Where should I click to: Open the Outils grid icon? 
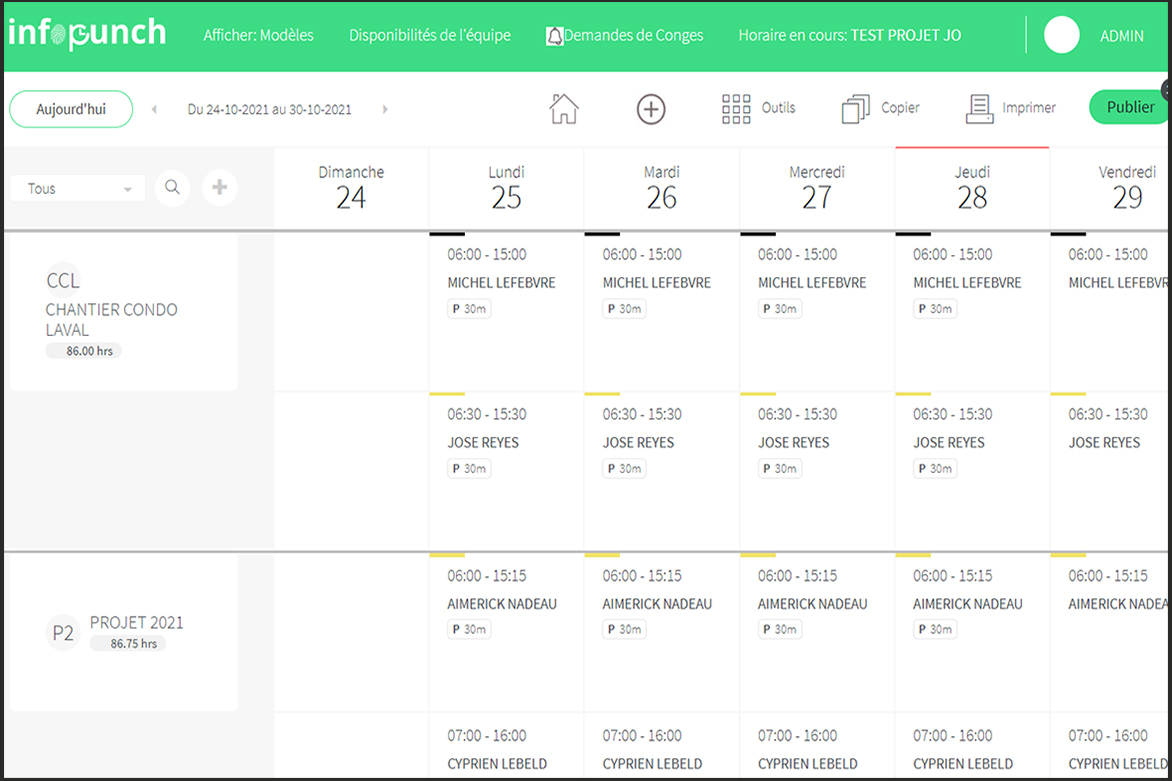736,109
